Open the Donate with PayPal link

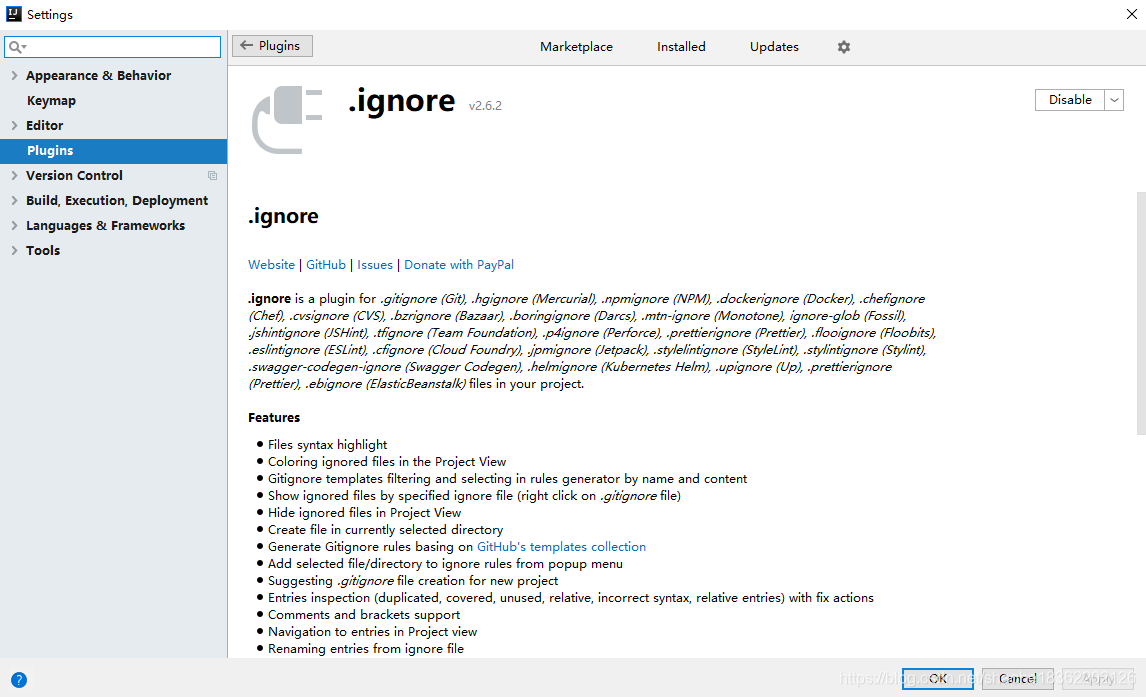pos(458,264)
